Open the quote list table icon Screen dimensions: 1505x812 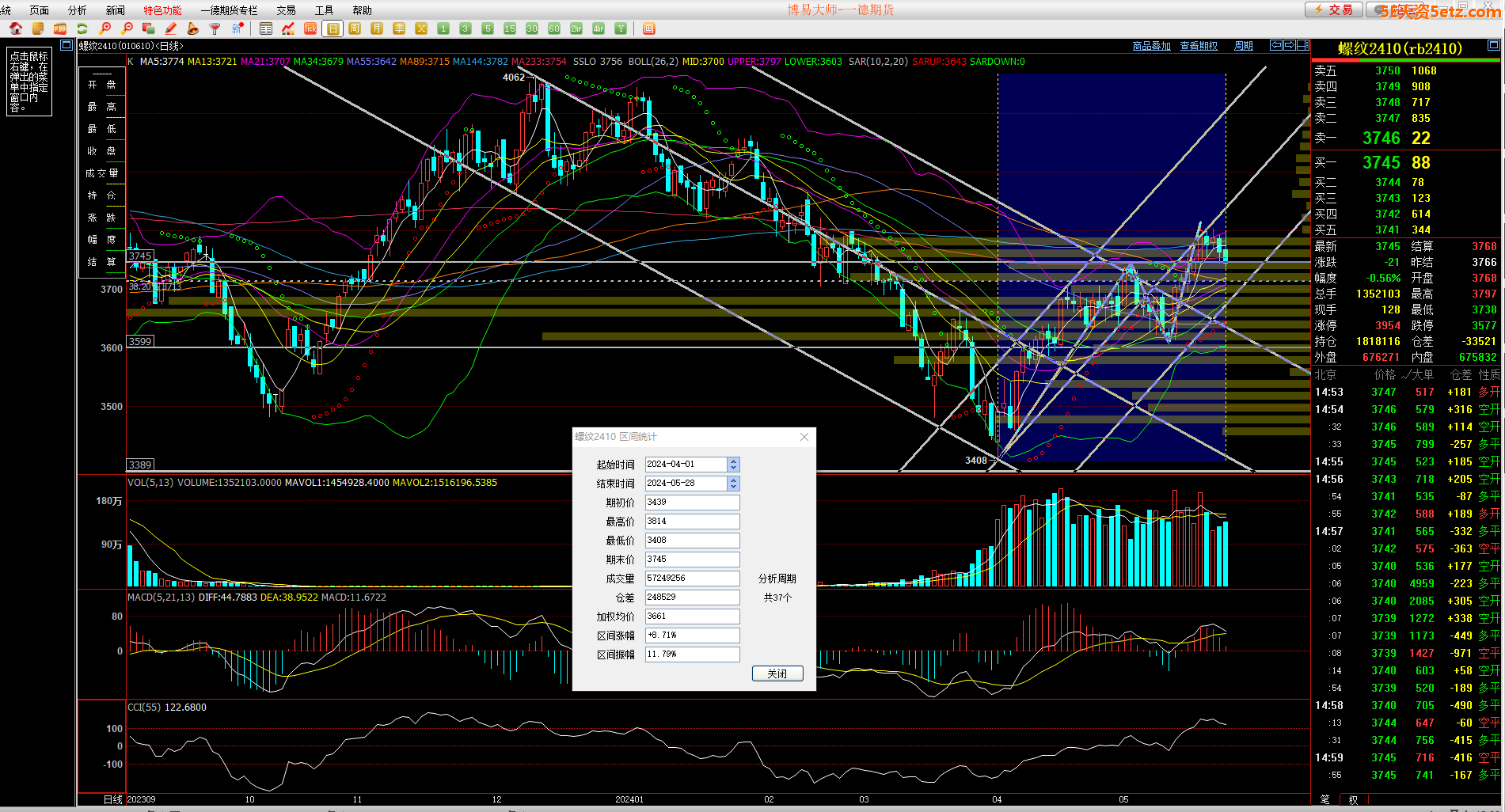(266, 28)
